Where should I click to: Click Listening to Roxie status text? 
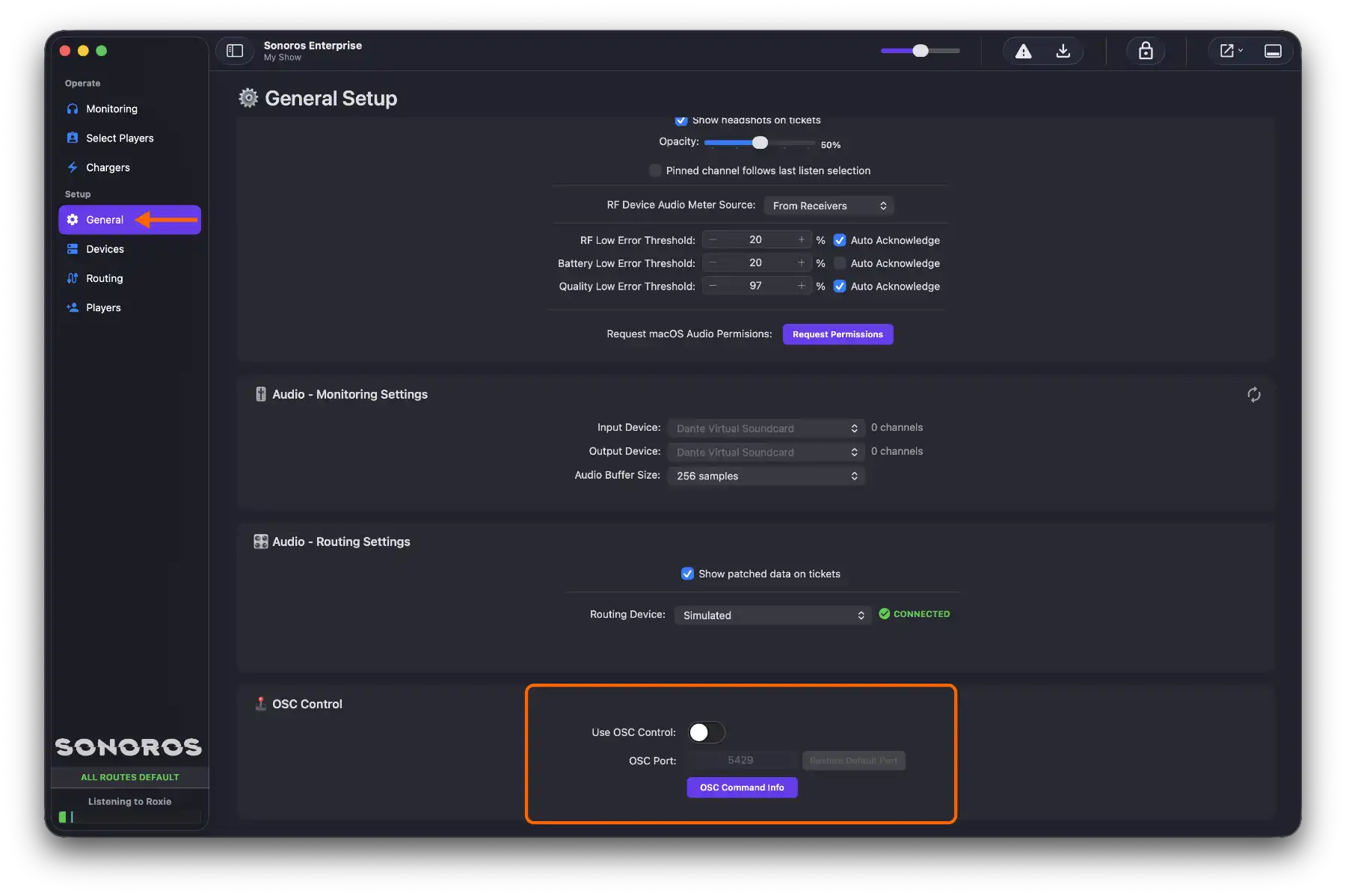click(129, 801)
